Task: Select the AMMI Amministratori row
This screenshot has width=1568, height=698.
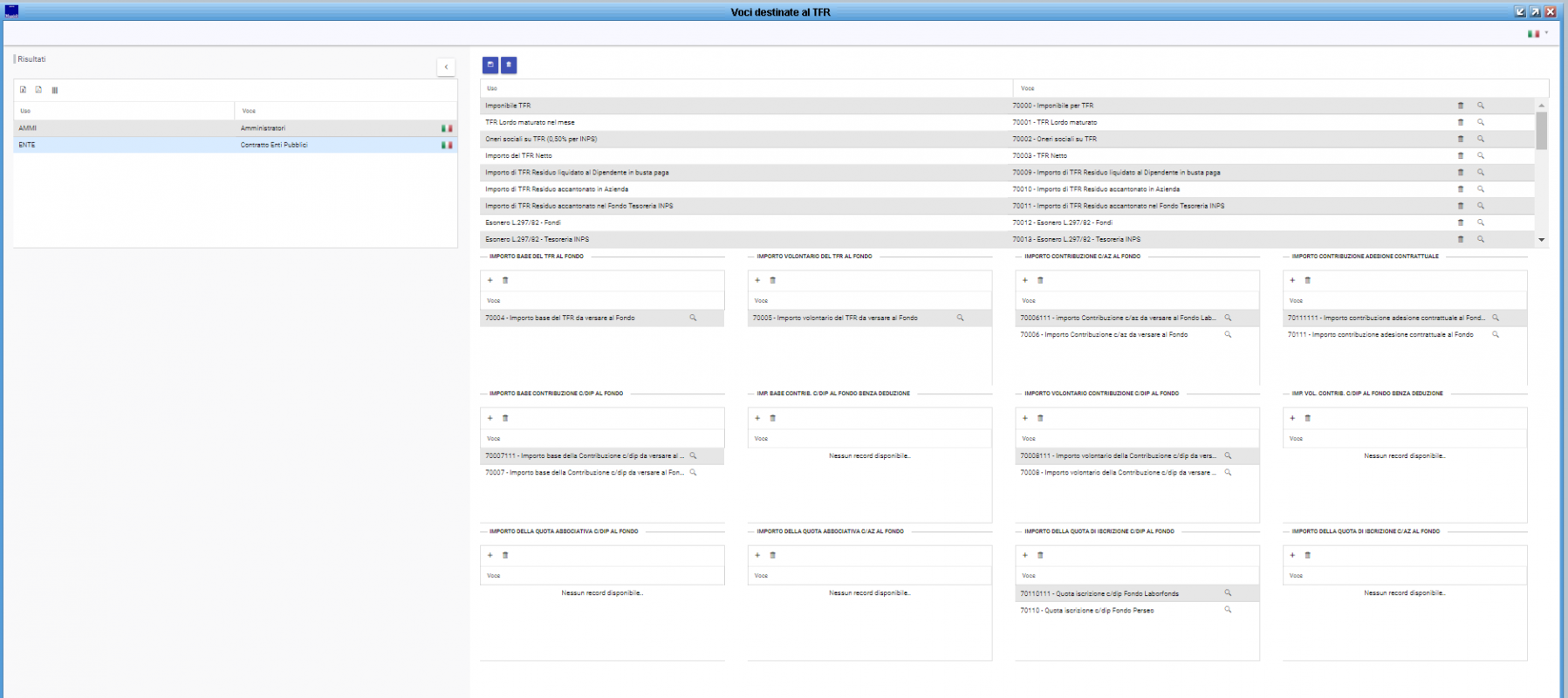Action: (x=236, y=128)
